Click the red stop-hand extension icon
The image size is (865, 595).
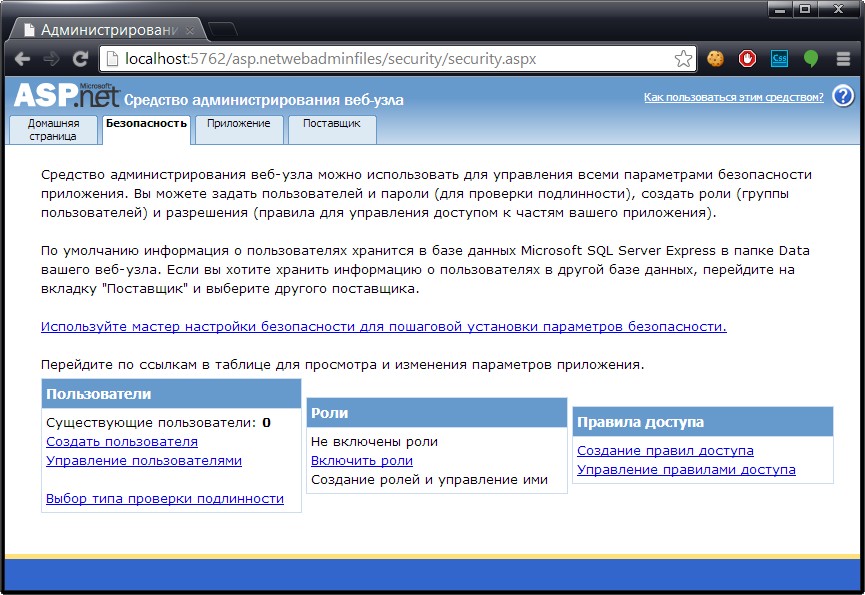(x=747, y=58)
